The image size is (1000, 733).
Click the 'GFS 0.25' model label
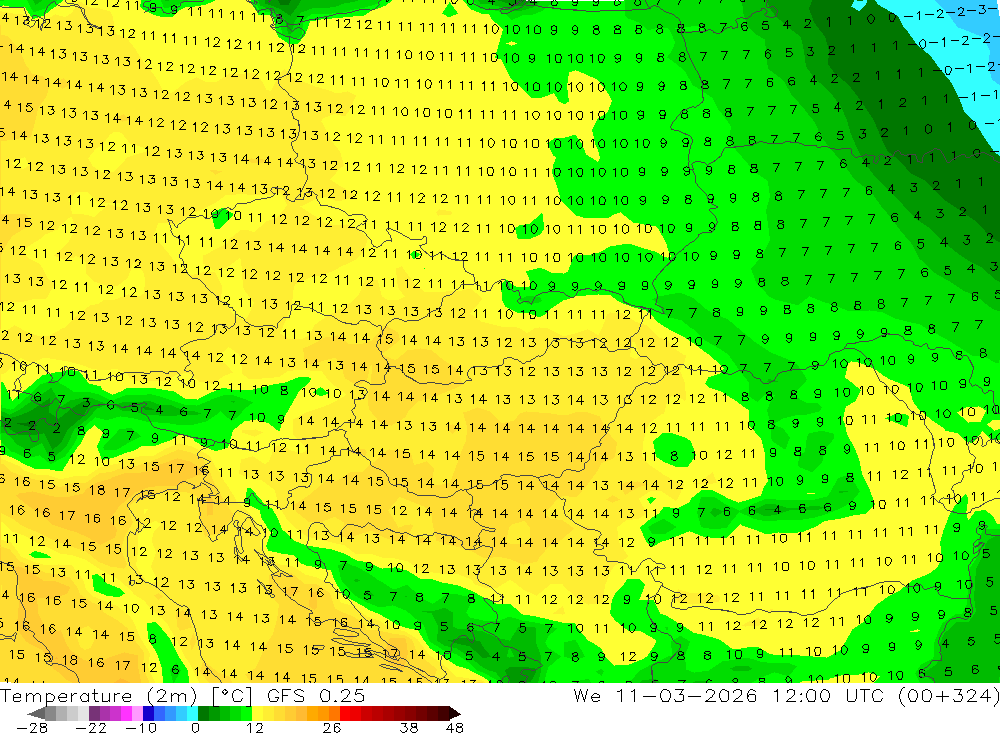coord(316,695)
